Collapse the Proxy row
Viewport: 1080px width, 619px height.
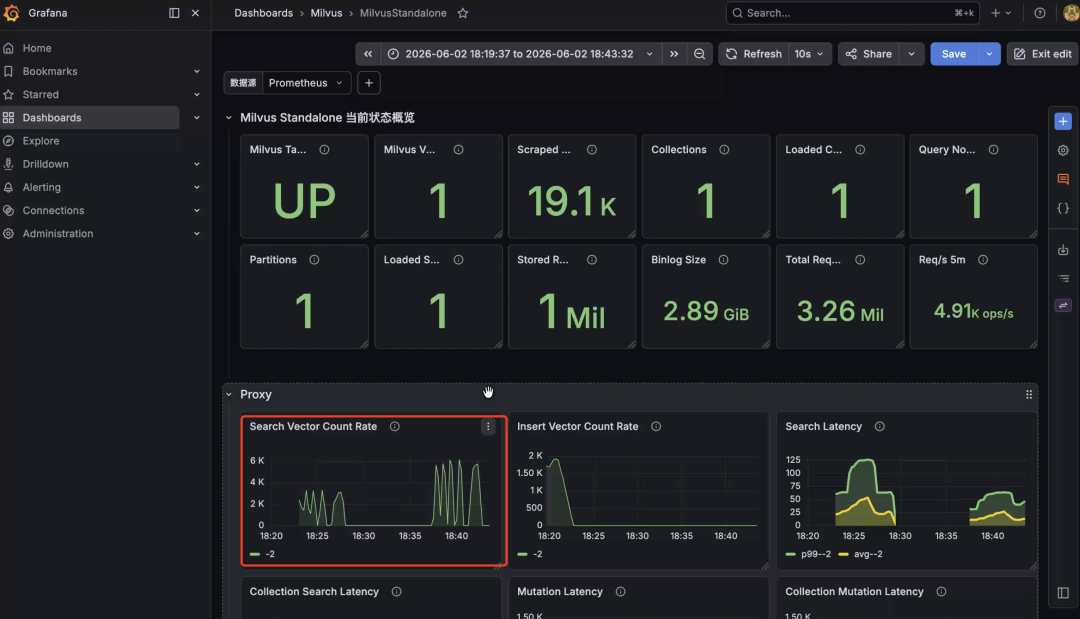click(229, 395)
